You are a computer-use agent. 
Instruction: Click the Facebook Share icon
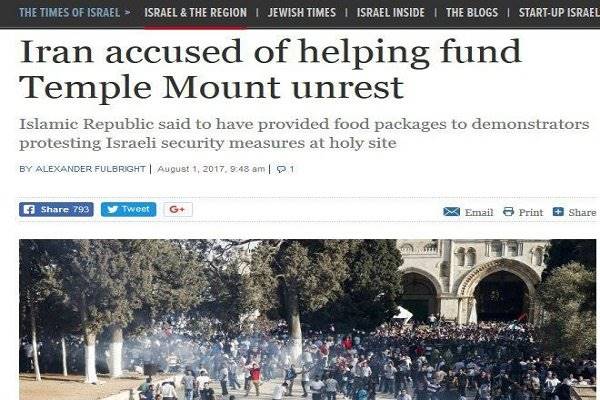(29, 209)
